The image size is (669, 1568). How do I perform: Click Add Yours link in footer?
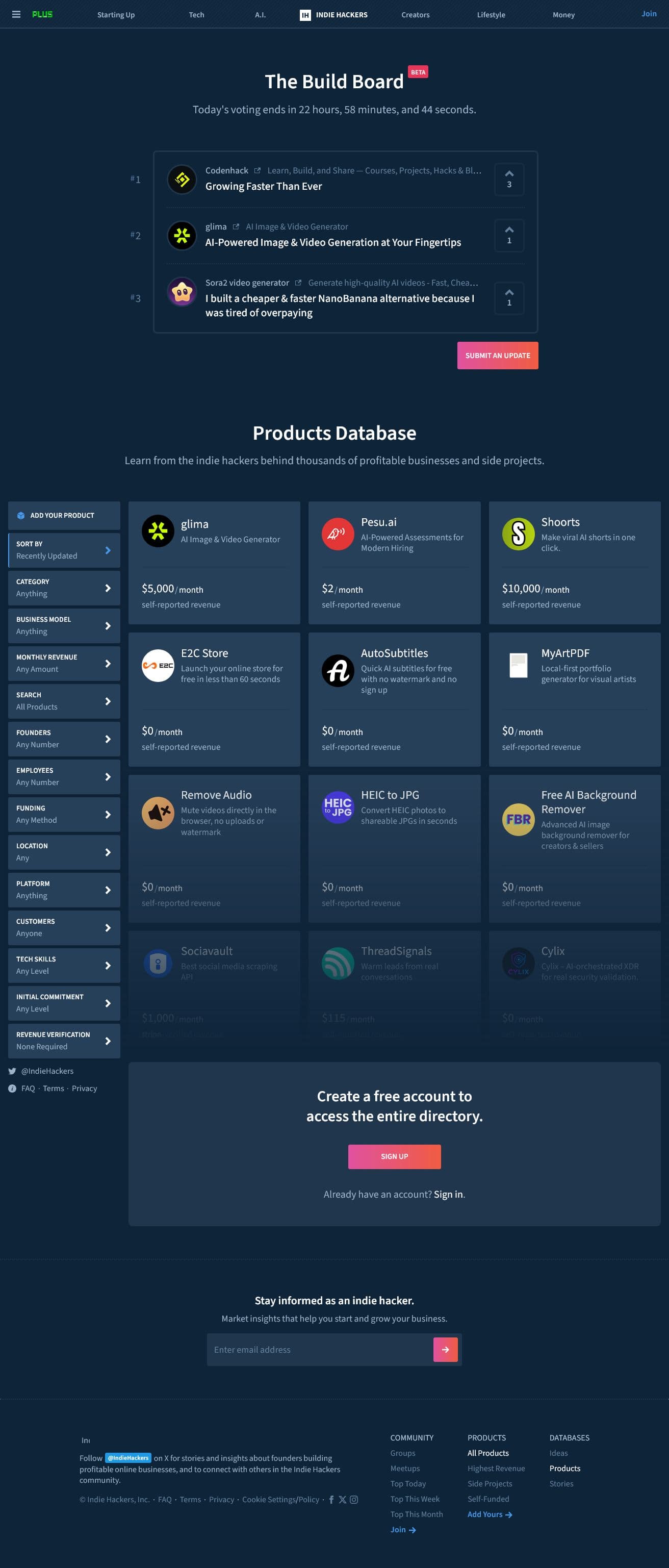[490, 1514]
